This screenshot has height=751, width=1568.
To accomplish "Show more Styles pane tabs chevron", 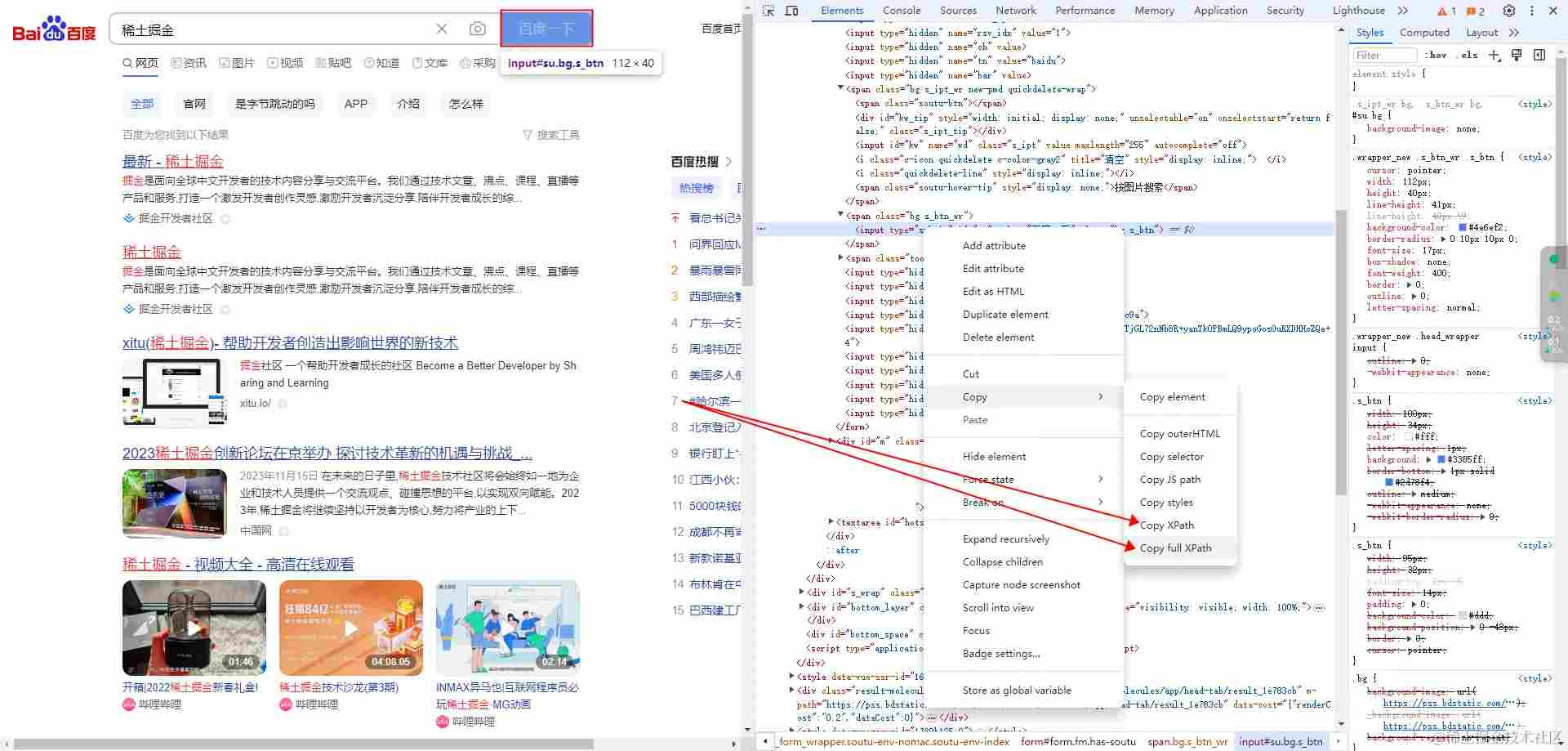I will point(1514,33).
